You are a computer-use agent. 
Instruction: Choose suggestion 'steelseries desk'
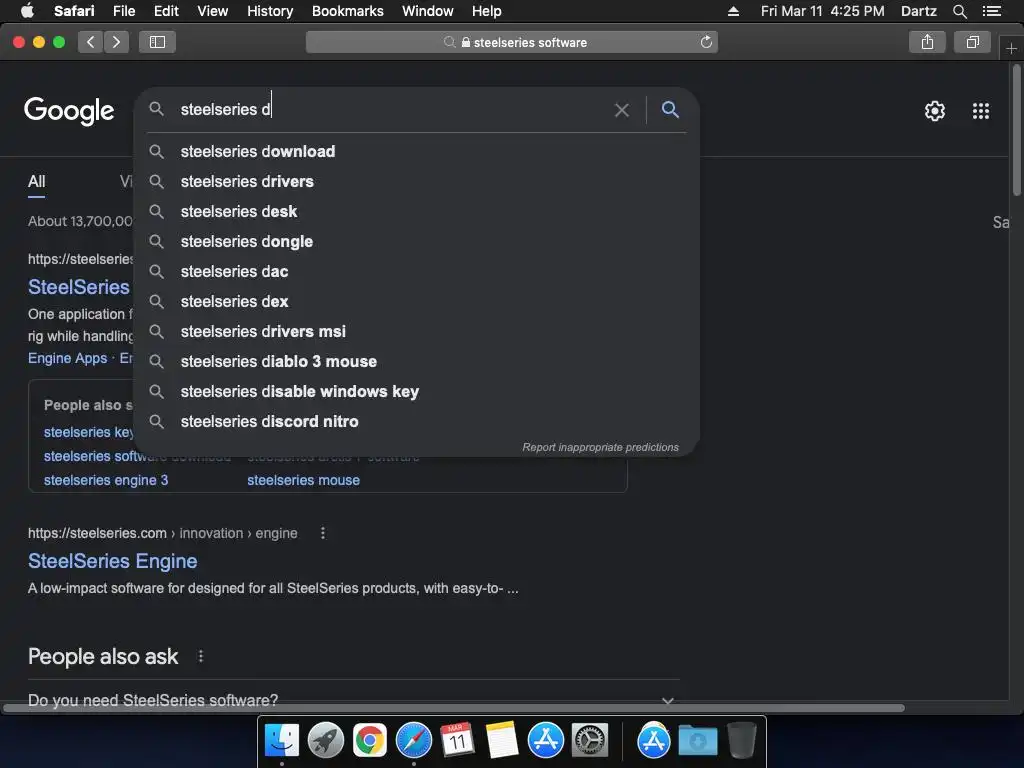tap(417, 212)
